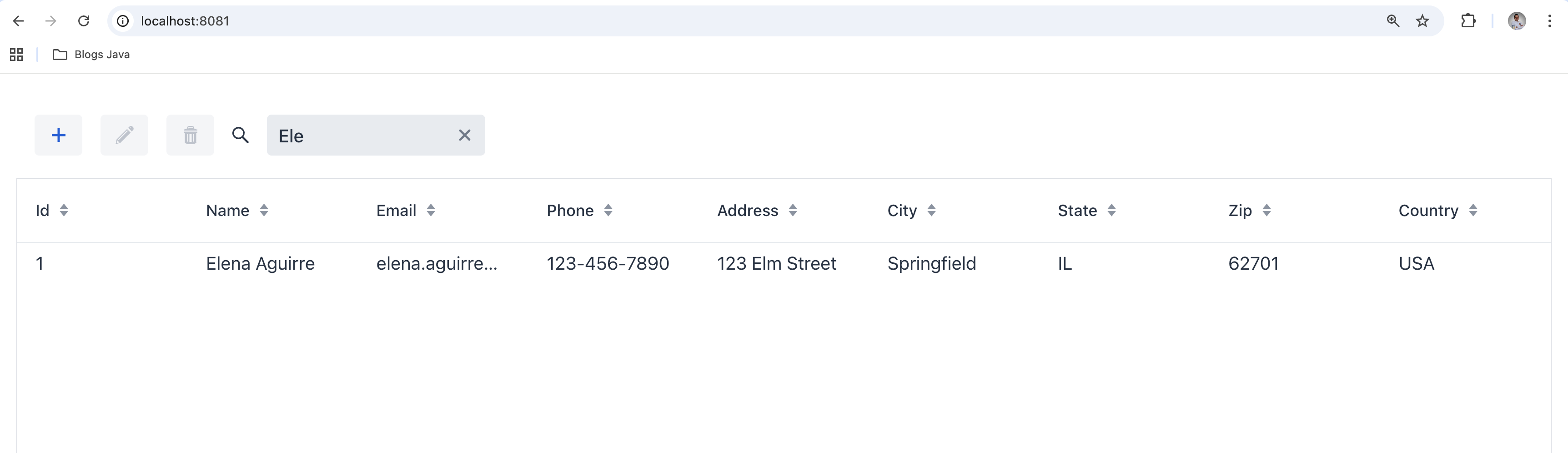The width and height of the screenshot is (1568, 453).
Task: Click the trash delete button
Action: coord(190,135)
